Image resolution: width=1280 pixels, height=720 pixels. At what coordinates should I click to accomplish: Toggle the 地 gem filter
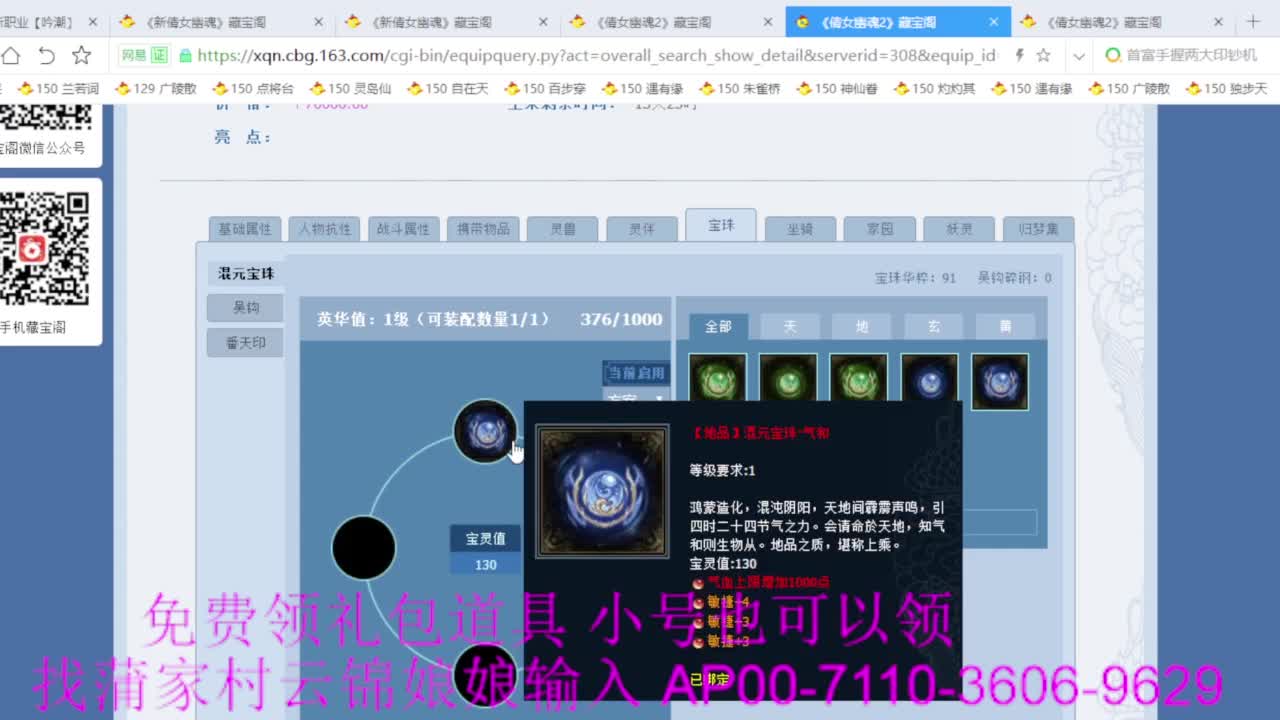click(x=860, y=326)
